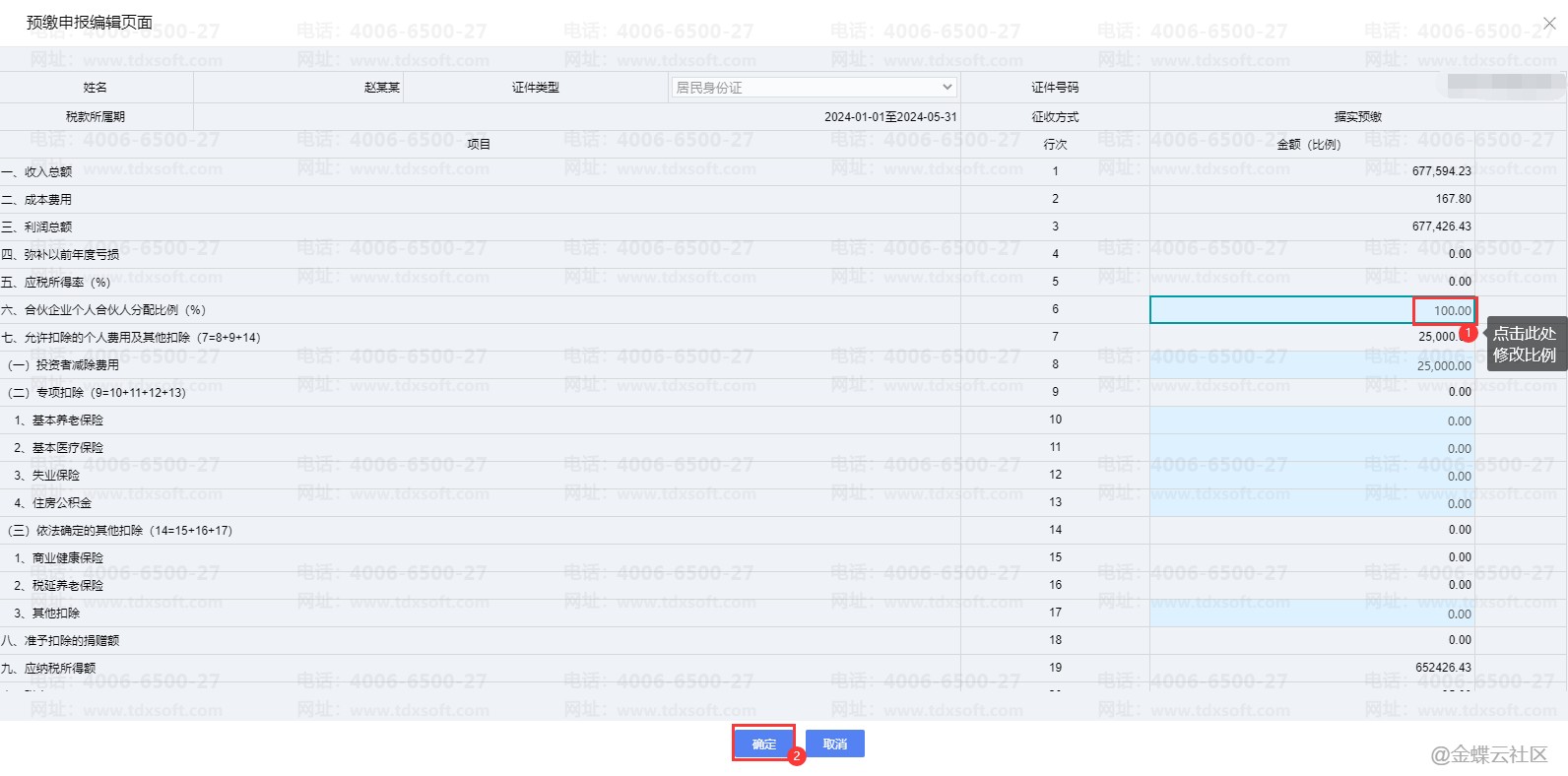Click the name cell showing 赵某某

tap(298, 88)
